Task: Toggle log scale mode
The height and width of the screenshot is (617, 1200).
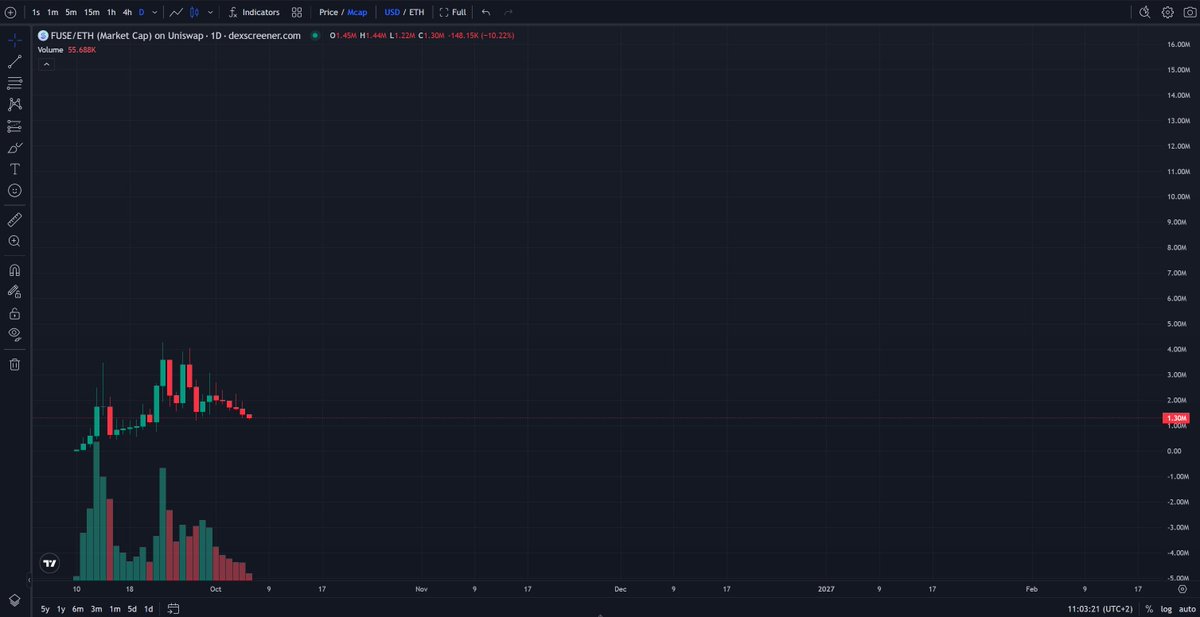Action: (x=1165, y=608)
